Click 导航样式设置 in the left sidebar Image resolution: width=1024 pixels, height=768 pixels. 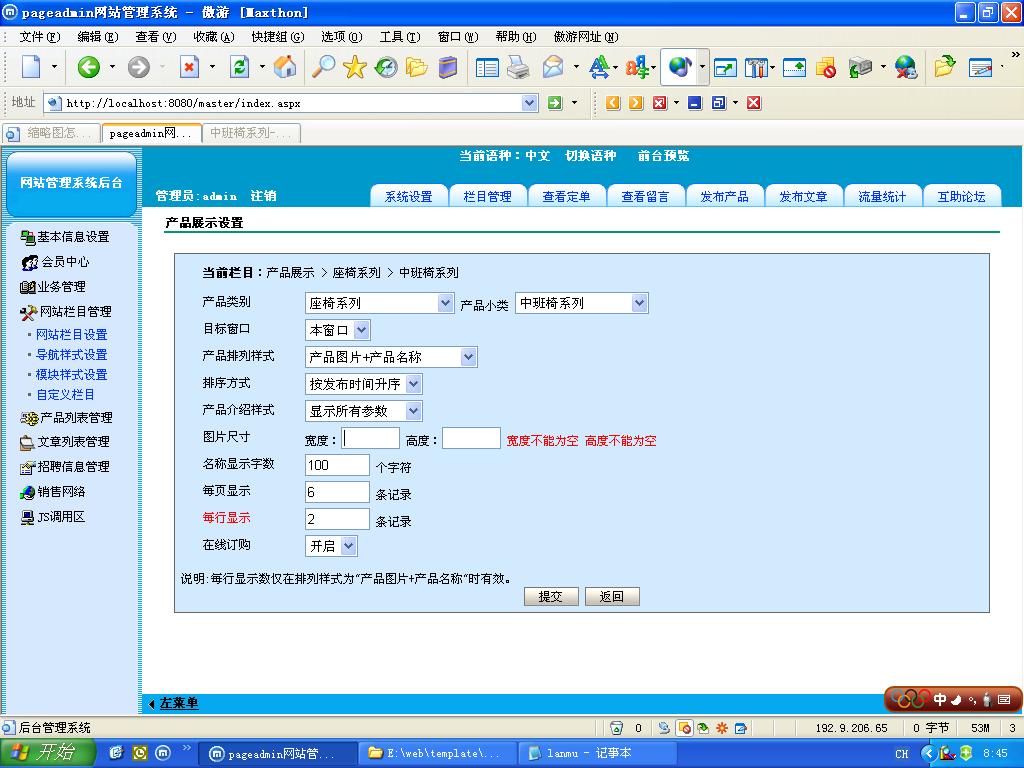click(71, 355)
